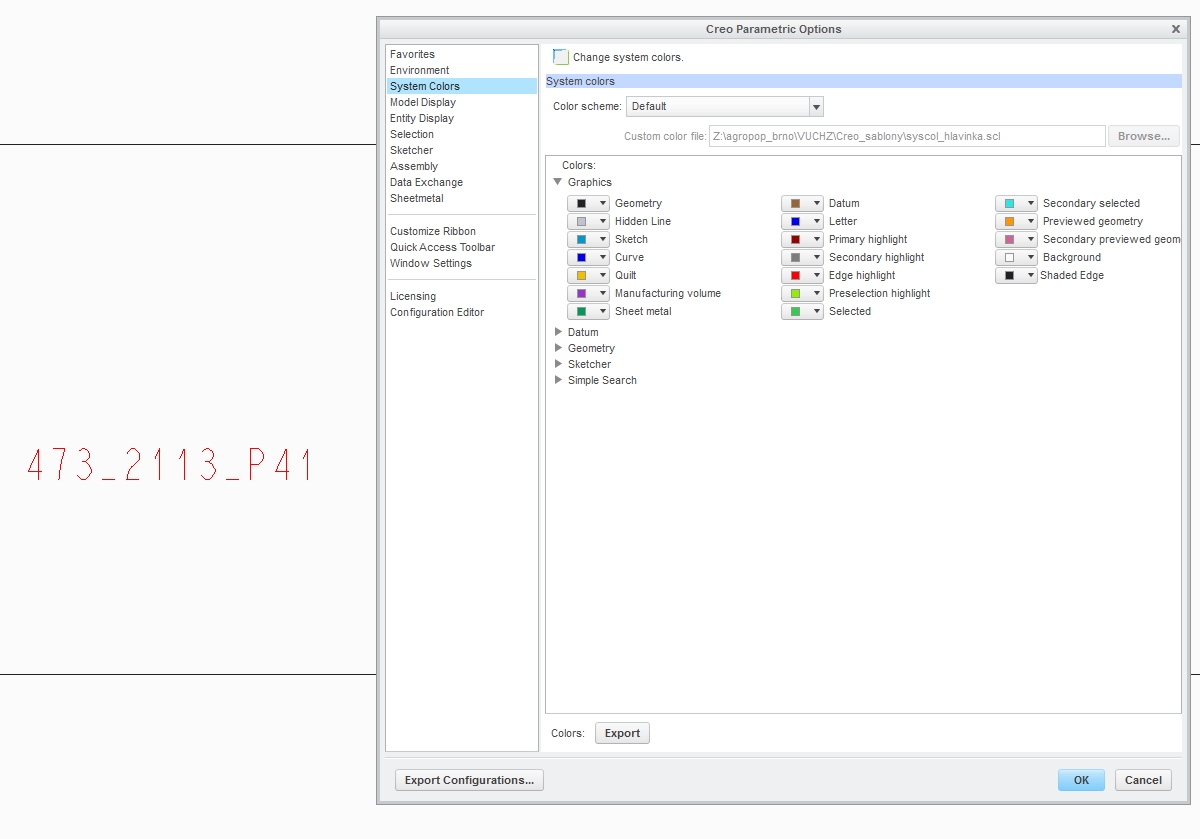Screen dimensions: 1200x839
Task: Open the Licensing options page
Action: coord(462,296)
